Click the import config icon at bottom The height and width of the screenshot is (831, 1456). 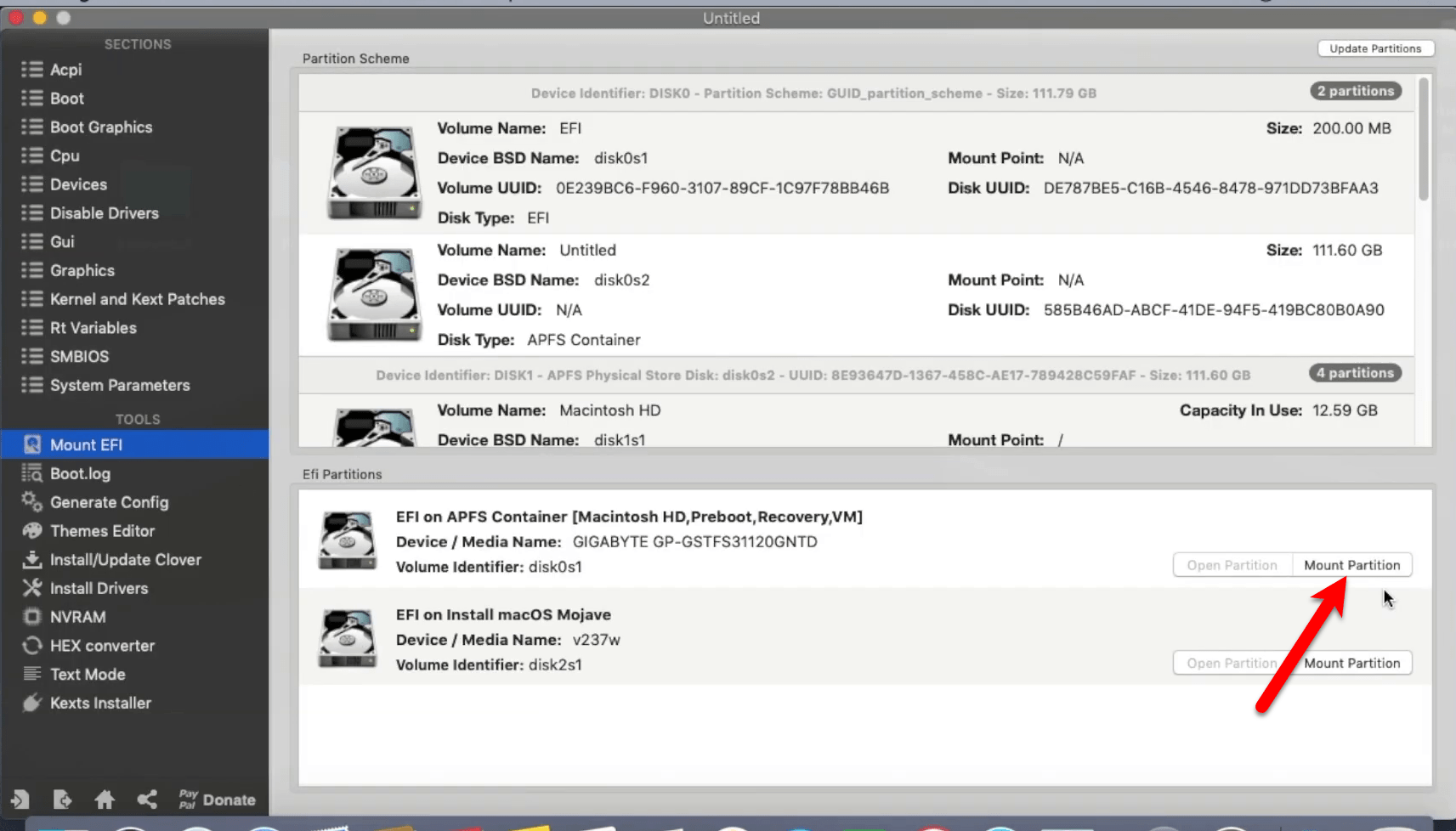[x=20, y=800]
